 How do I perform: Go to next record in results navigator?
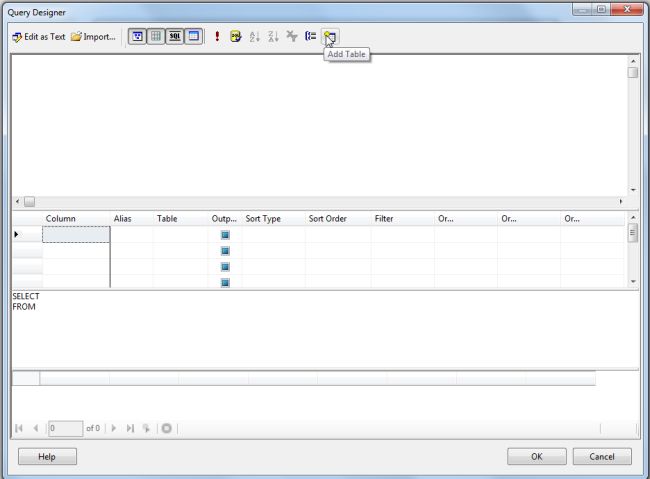[x=114, y=428]
